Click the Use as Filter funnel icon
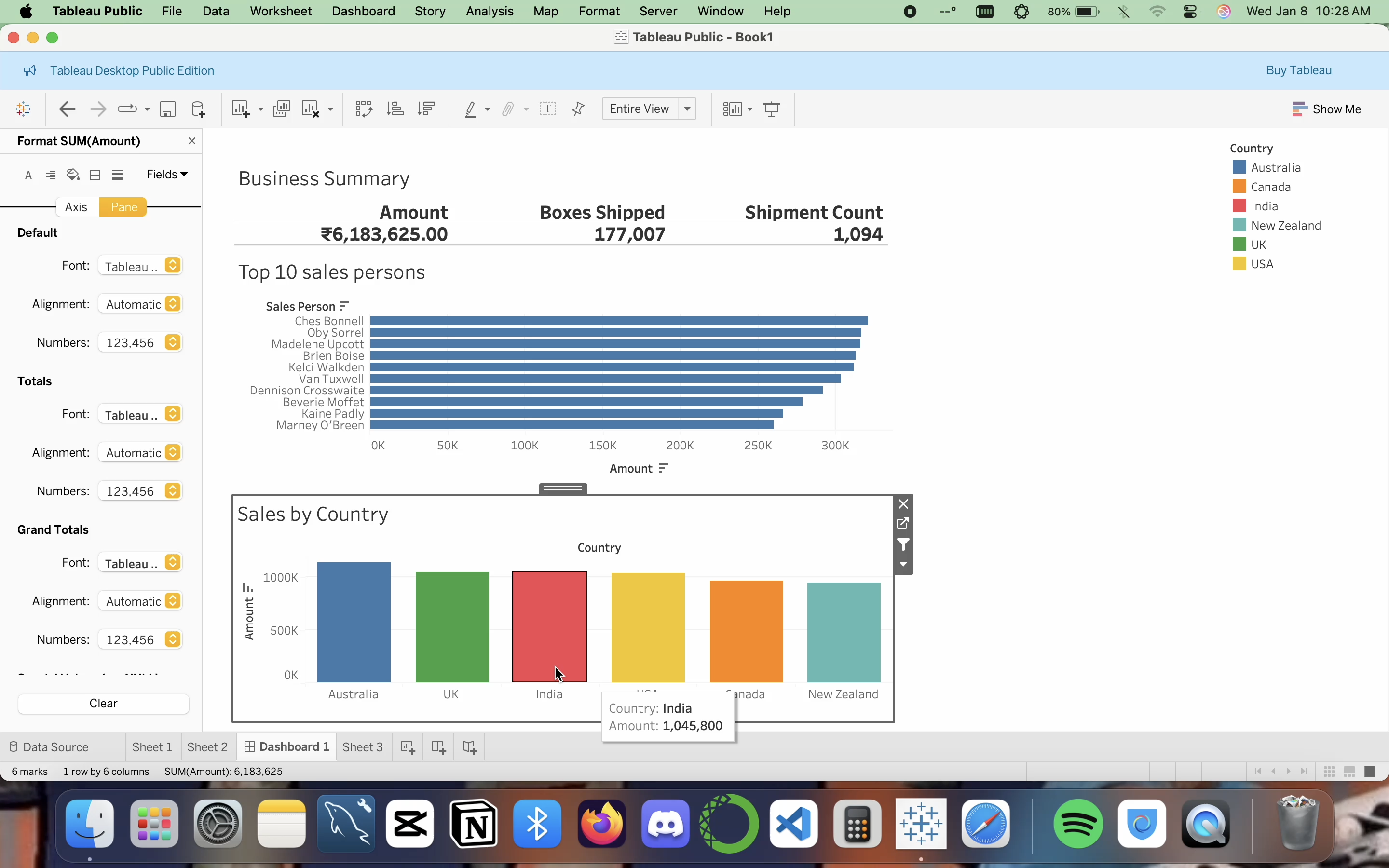Viewport: 1389px width, 868px height. [x=903, y=545]
